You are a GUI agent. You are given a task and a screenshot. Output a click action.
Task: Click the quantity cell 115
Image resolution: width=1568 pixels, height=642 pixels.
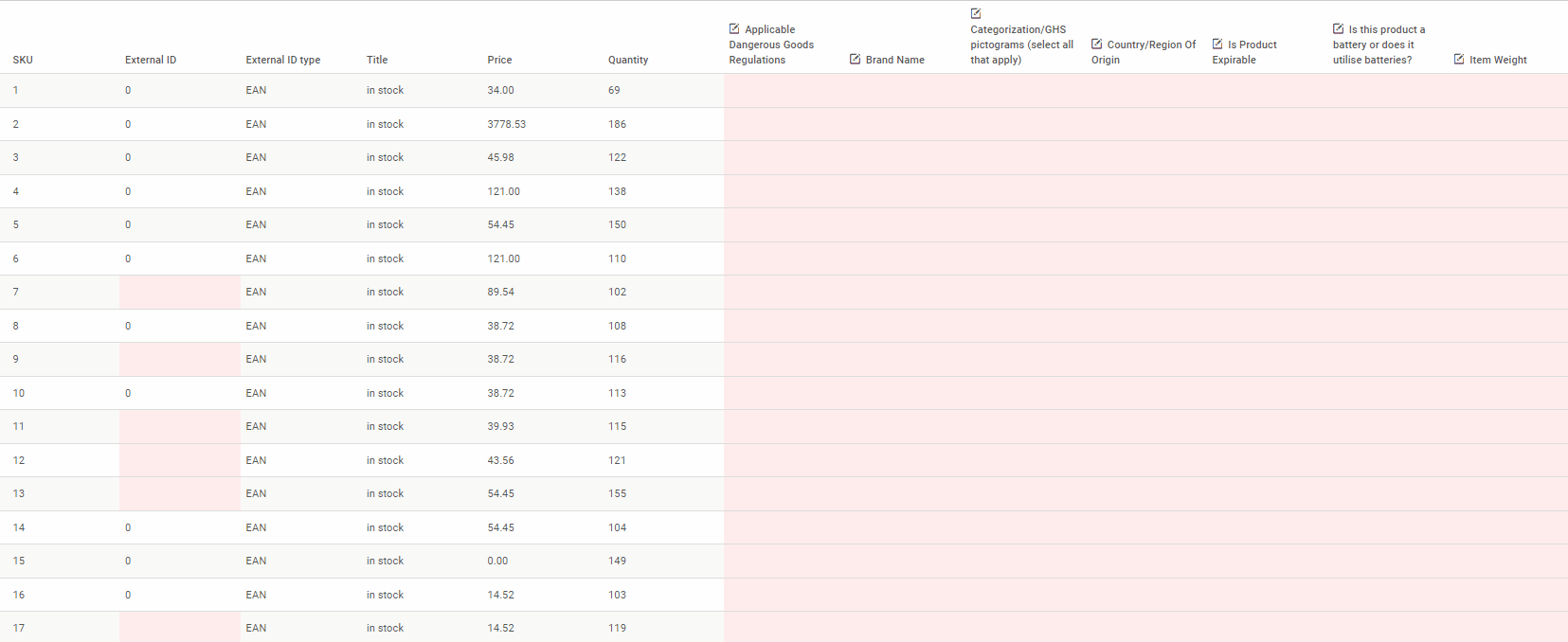pyautogui.click(x=618, y=426)
